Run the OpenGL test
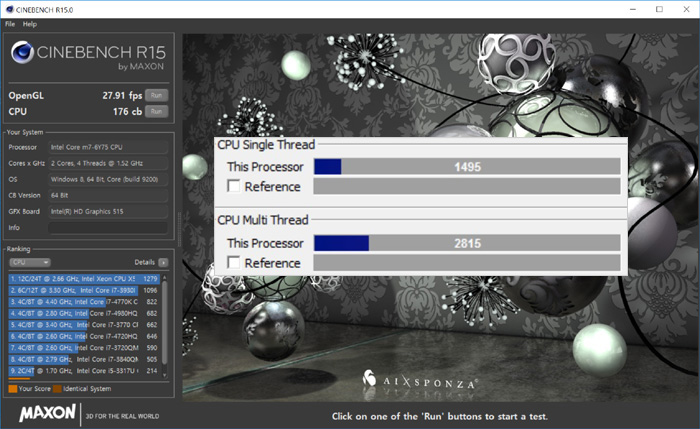This screenshot has height=429, width=700. point(156,95)
